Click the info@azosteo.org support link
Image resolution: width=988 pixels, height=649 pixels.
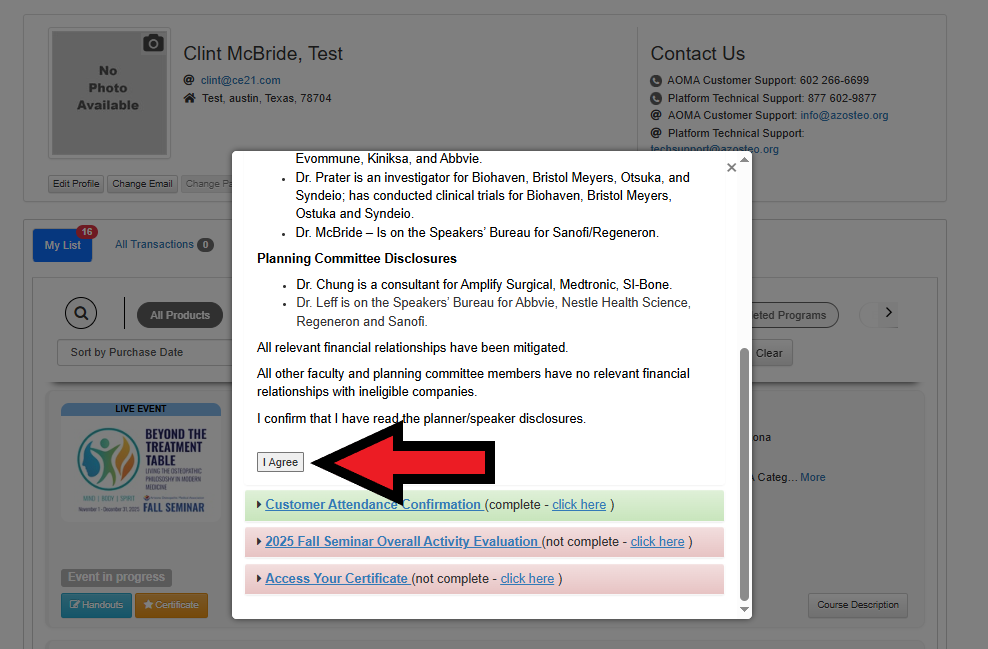(843, 115)
